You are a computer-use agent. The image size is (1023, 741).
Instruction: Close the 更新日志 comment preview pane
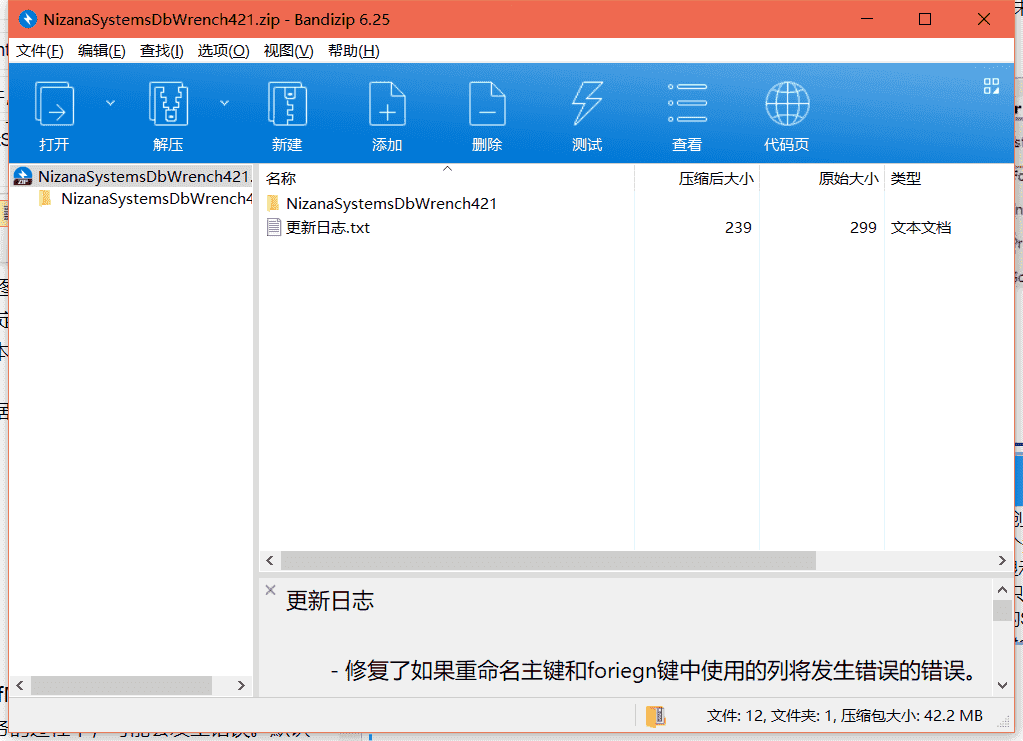pos(270,590)
